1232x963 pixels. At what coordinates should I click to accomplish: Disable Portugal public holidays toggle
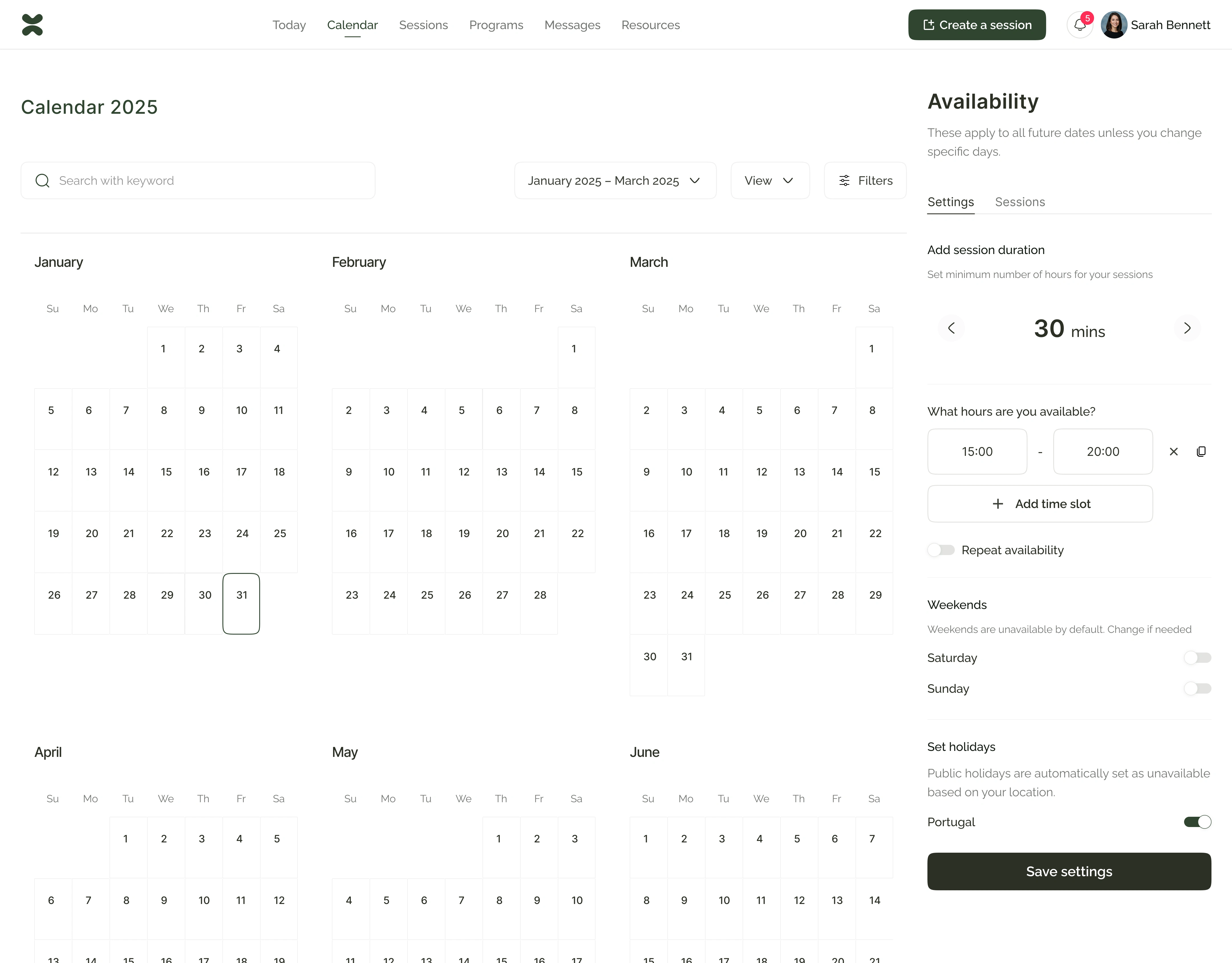1197,822
